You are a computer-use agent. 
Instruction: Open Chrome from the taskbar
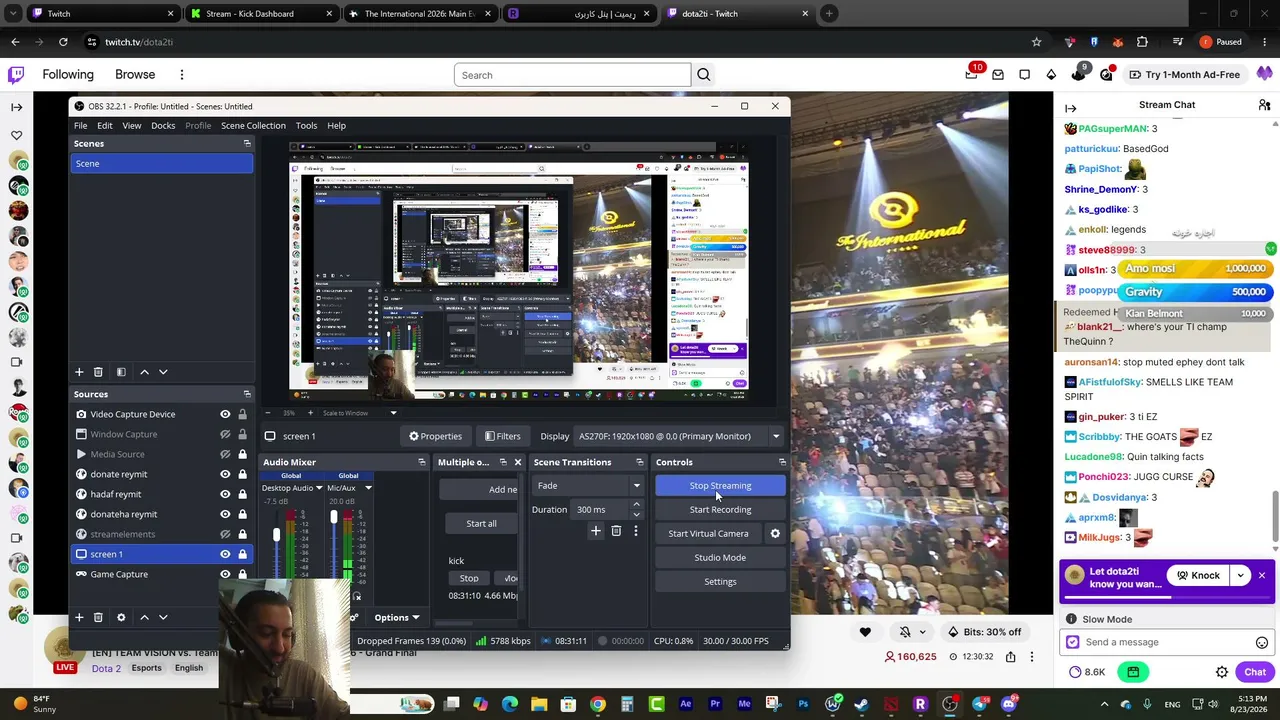click(x=597, y=704)
